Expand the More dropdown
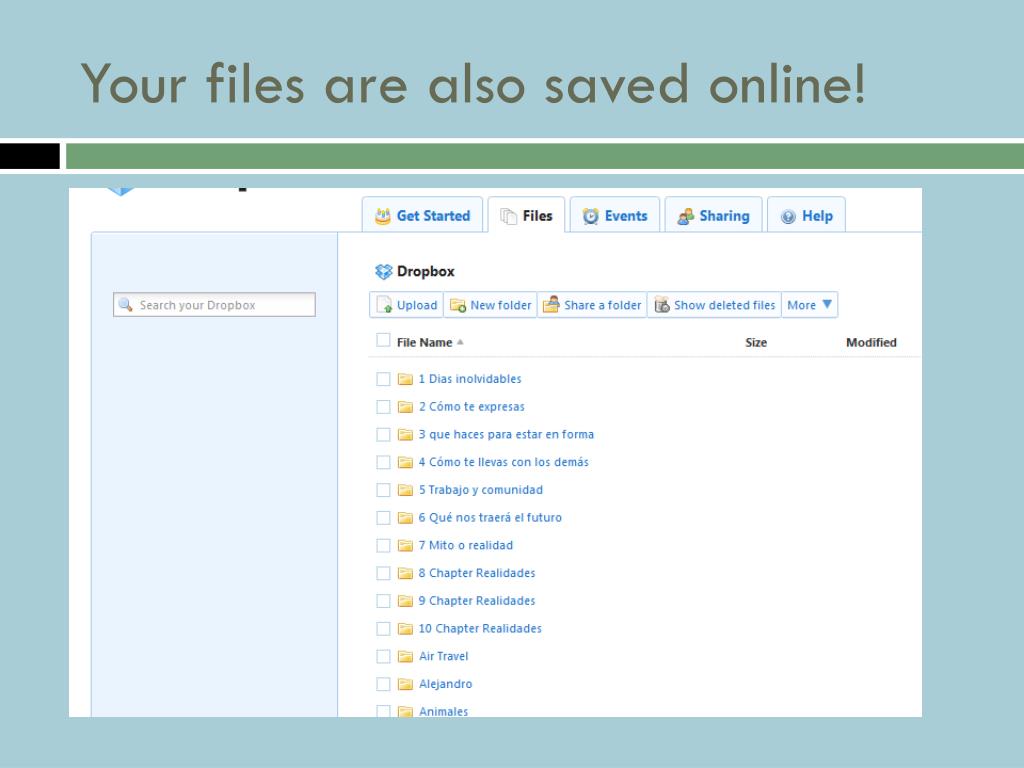This screenshot has width=1024, height=768. (x=809, y=305)
